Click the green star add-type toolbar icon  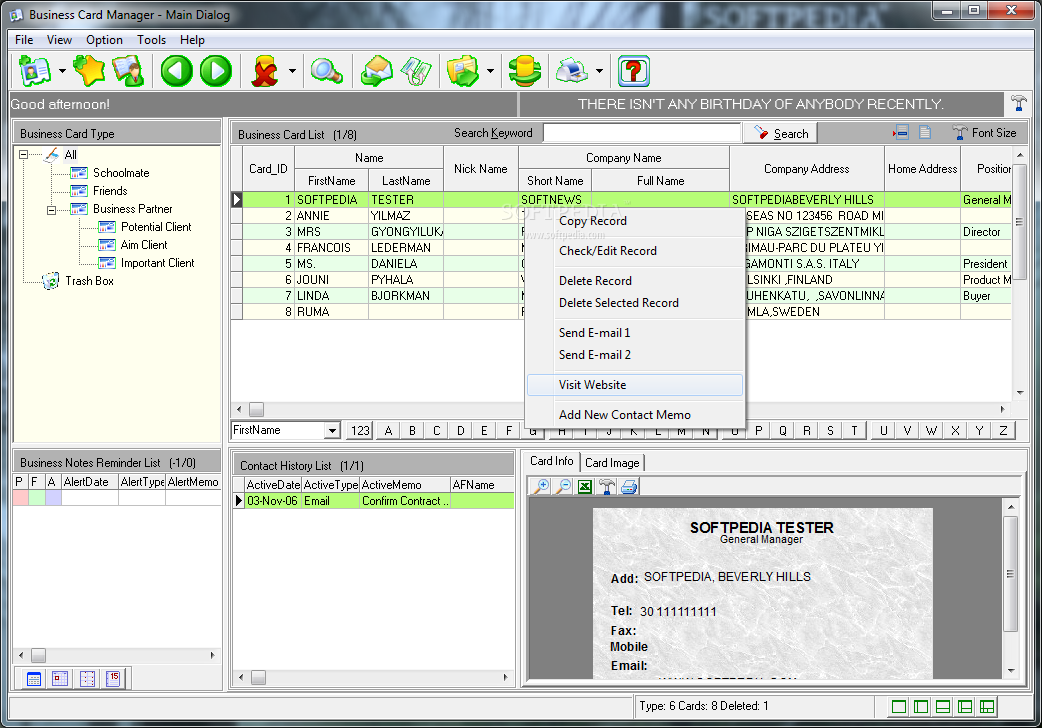click(89, 70)
